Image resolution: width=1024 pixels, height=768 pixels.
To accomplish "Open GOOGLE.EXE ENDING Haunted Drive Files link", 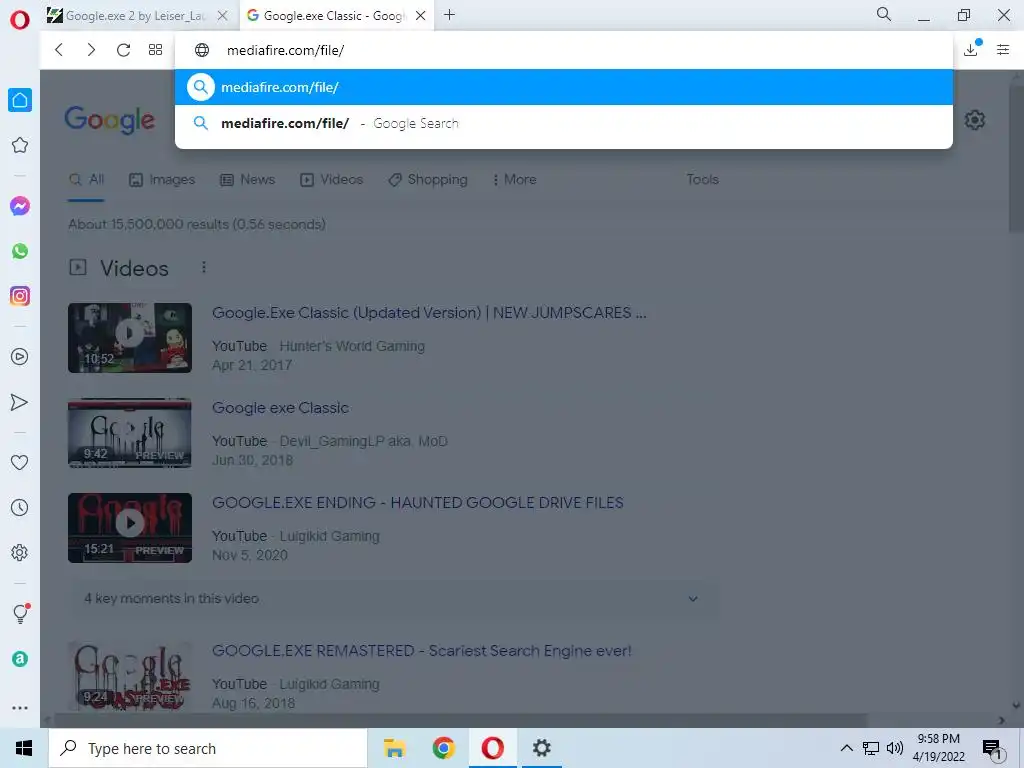I will tap(417, 503).
